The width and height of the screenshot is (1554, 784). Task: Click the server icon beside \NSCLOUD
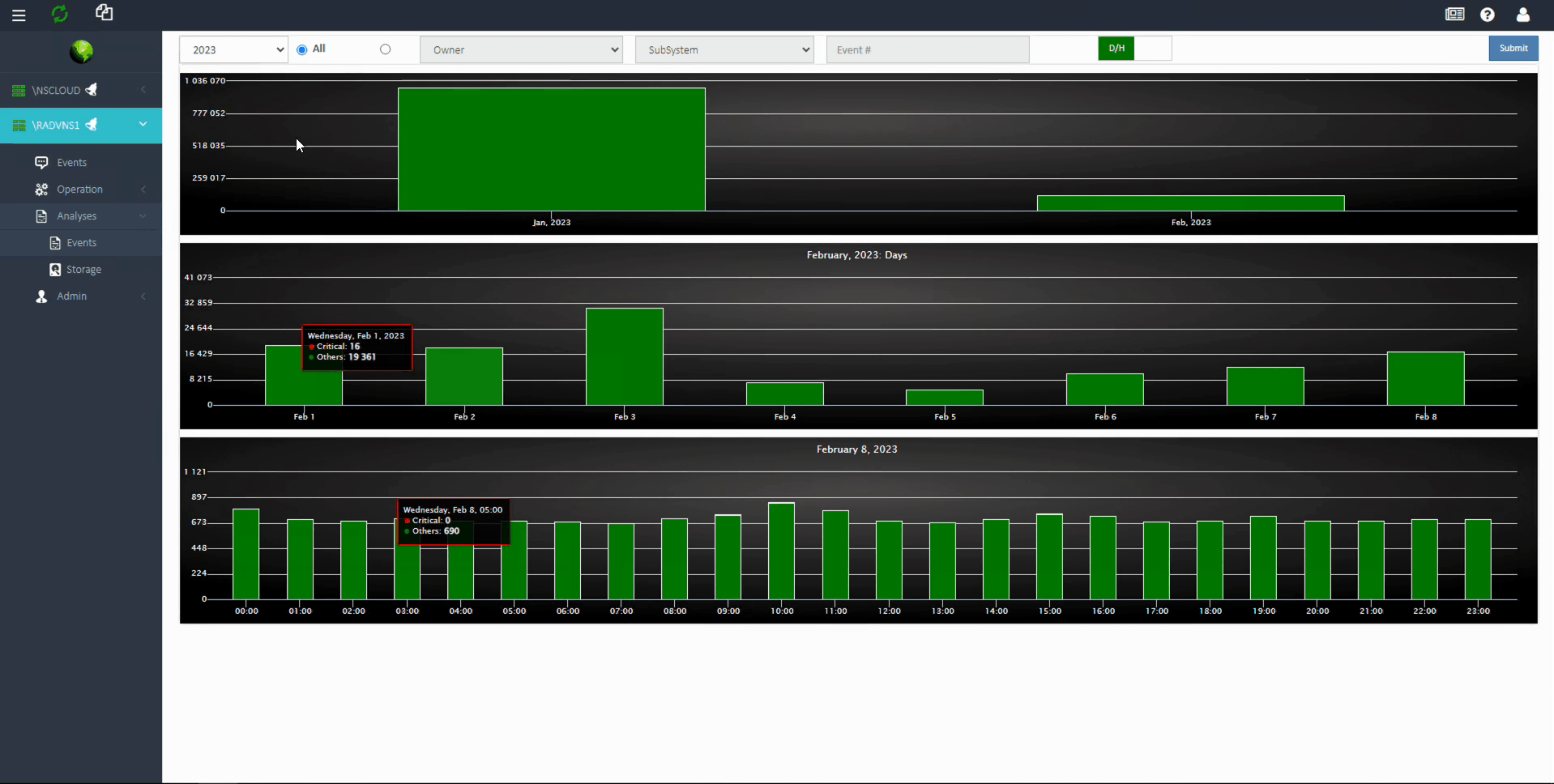(19, 91)
